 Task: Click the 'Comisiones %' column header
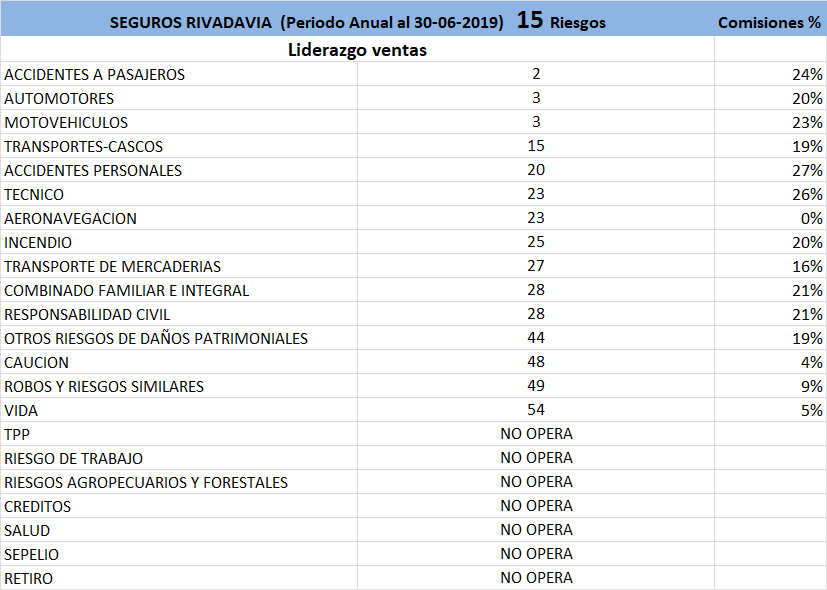(770, 22)
